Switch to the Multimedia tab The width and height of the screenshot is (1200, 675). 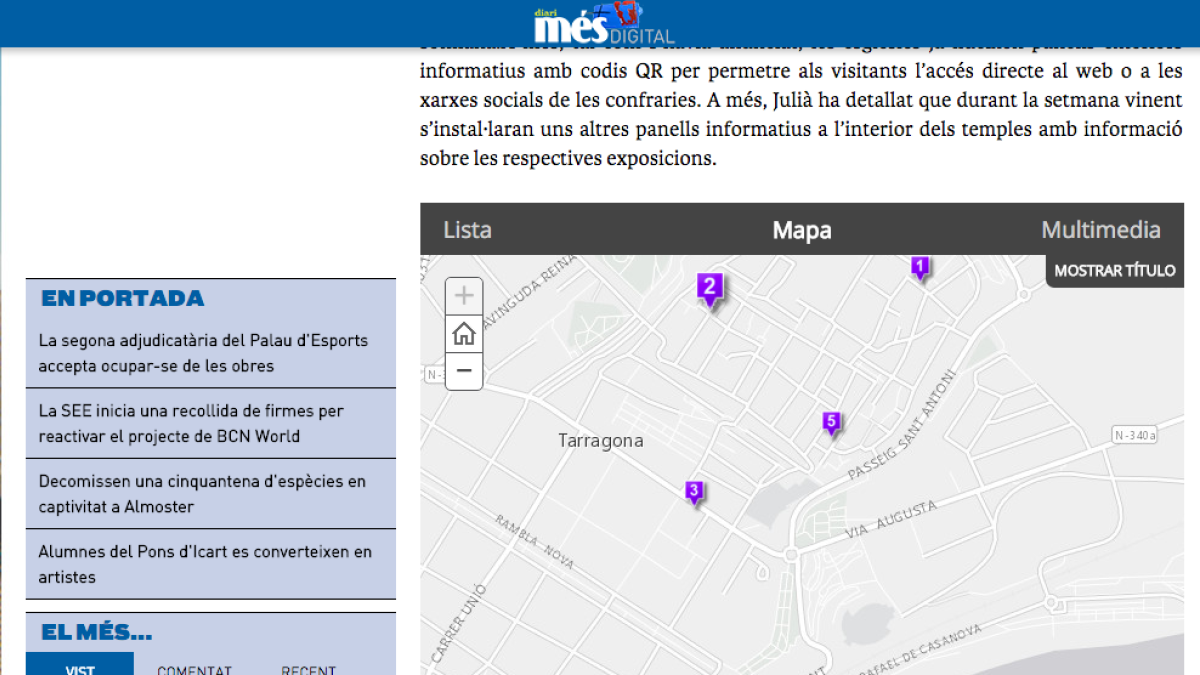[x=1100, y=230]
